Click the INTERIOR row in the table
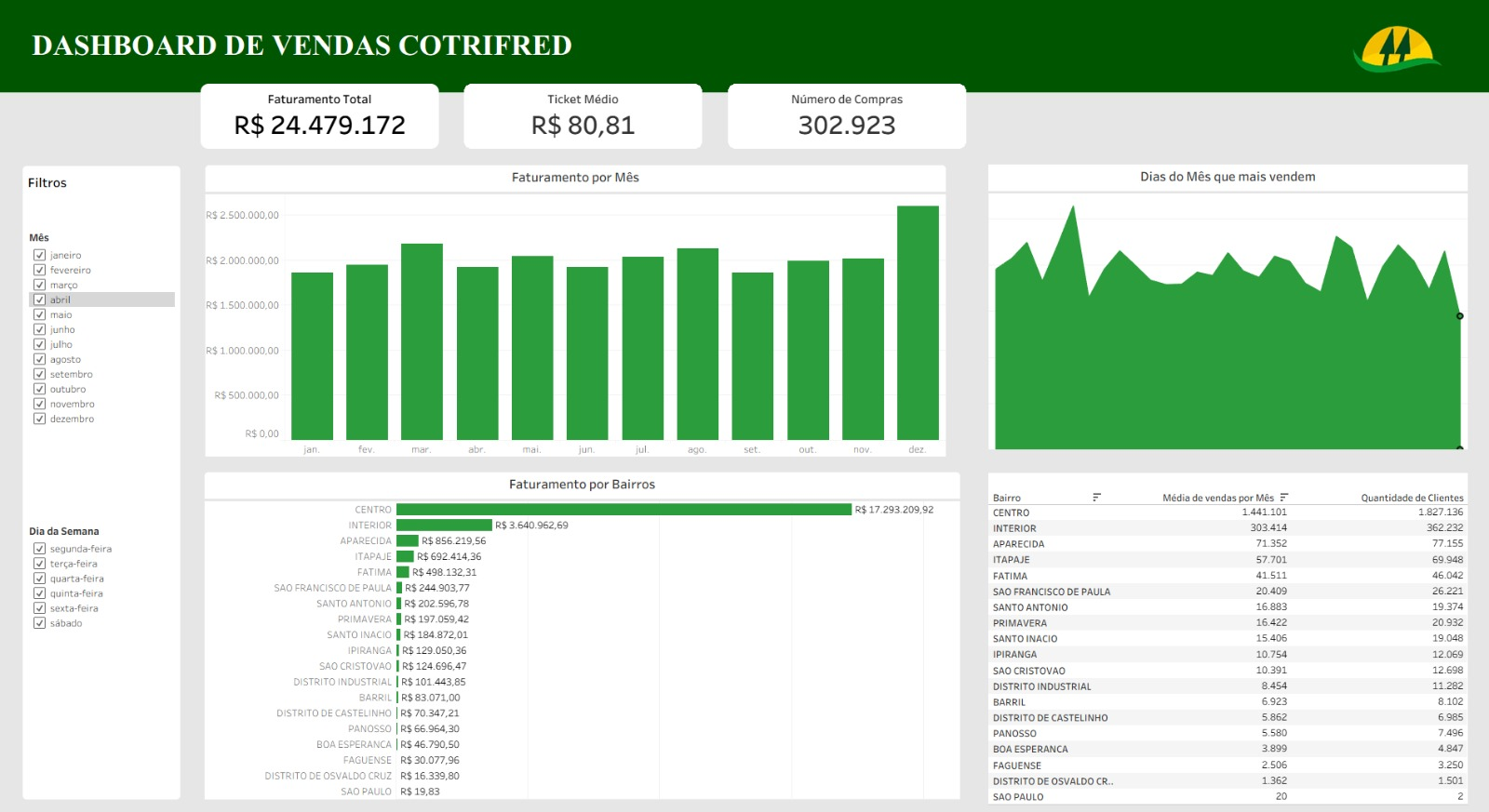Image resolution: width=1489 pixels, height=812 pixels. (x=1227, y=528)
